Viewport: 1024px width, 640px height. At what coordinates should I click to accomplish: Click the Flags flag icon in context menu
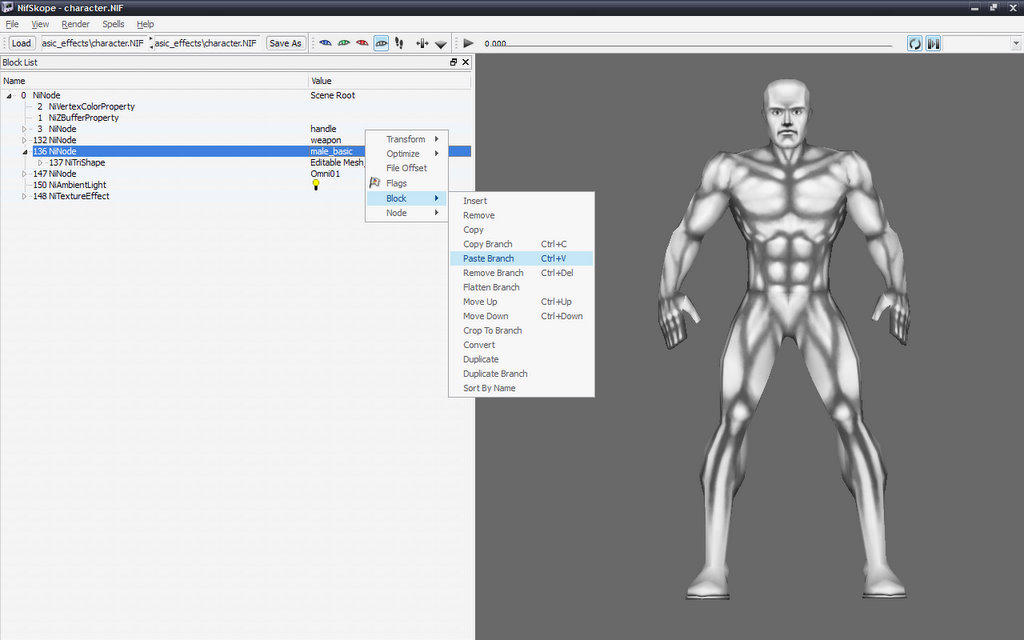click(375, 183)
